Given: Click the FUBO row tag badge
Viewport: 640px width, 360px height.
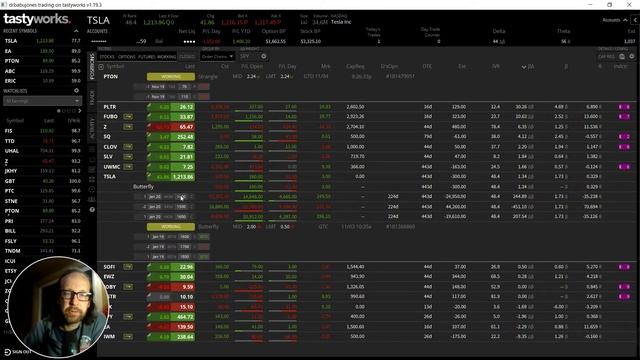Looking at the screenshot, I should pyautogui.click(x=128, y=117).
